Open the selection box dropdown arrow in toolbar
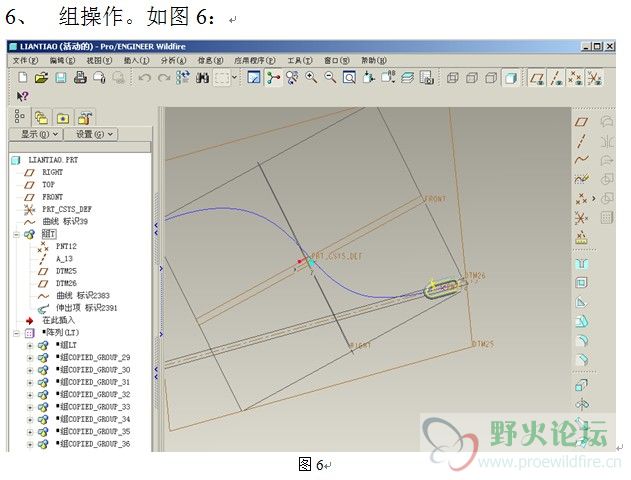 click(234, 77)
